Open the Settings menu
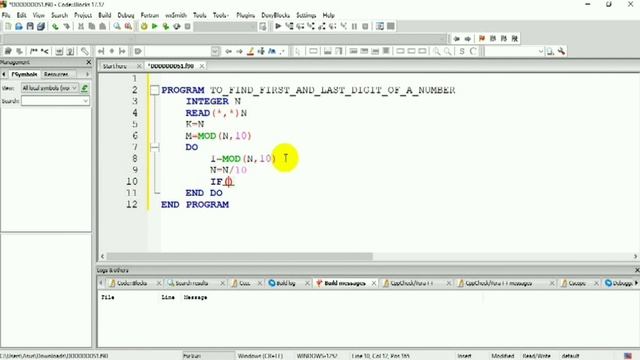The image size is (640, 360). [x=306, y=15]
